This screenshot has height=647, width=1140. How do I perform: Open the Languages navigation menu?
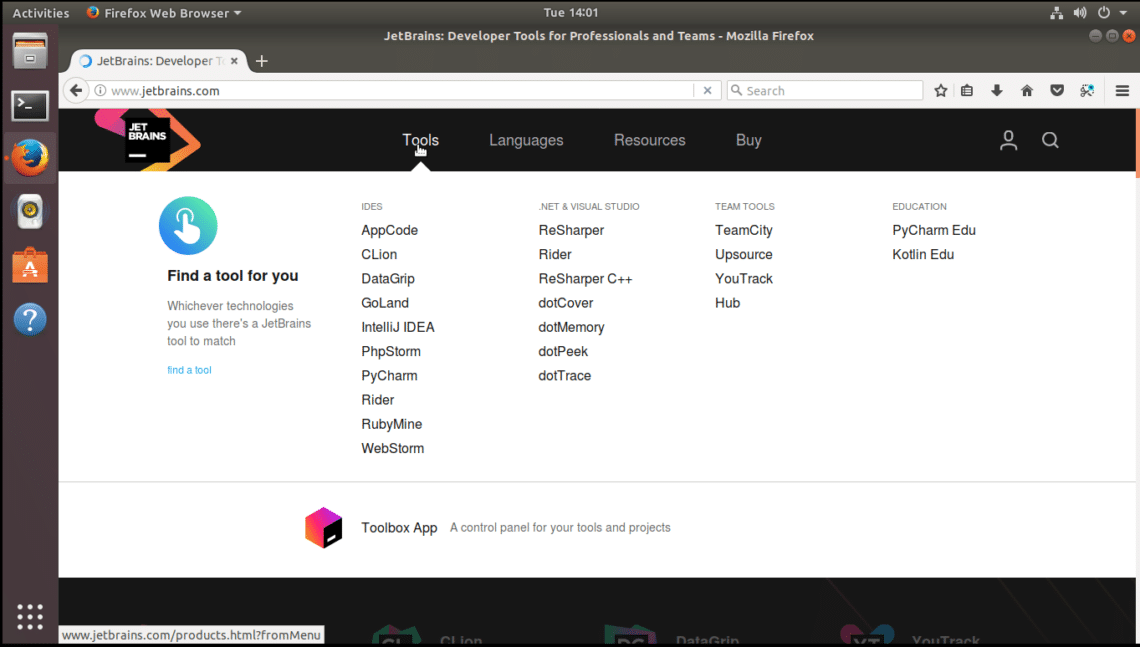coord(526,140)
